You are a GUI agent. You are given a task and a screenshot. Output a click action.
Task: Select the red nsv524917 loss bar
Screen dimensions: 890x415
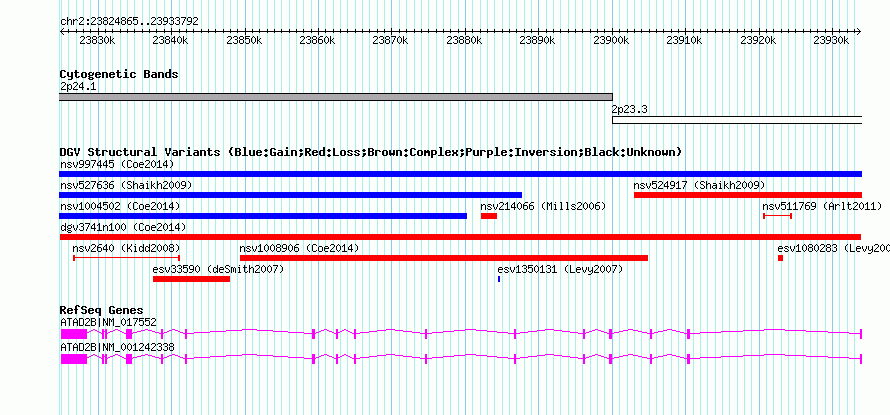pos(748,195)
